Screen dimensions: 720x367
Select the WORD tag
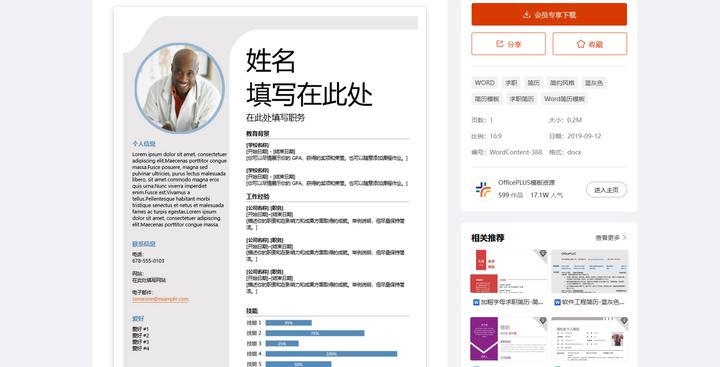[x=484, y=83]
